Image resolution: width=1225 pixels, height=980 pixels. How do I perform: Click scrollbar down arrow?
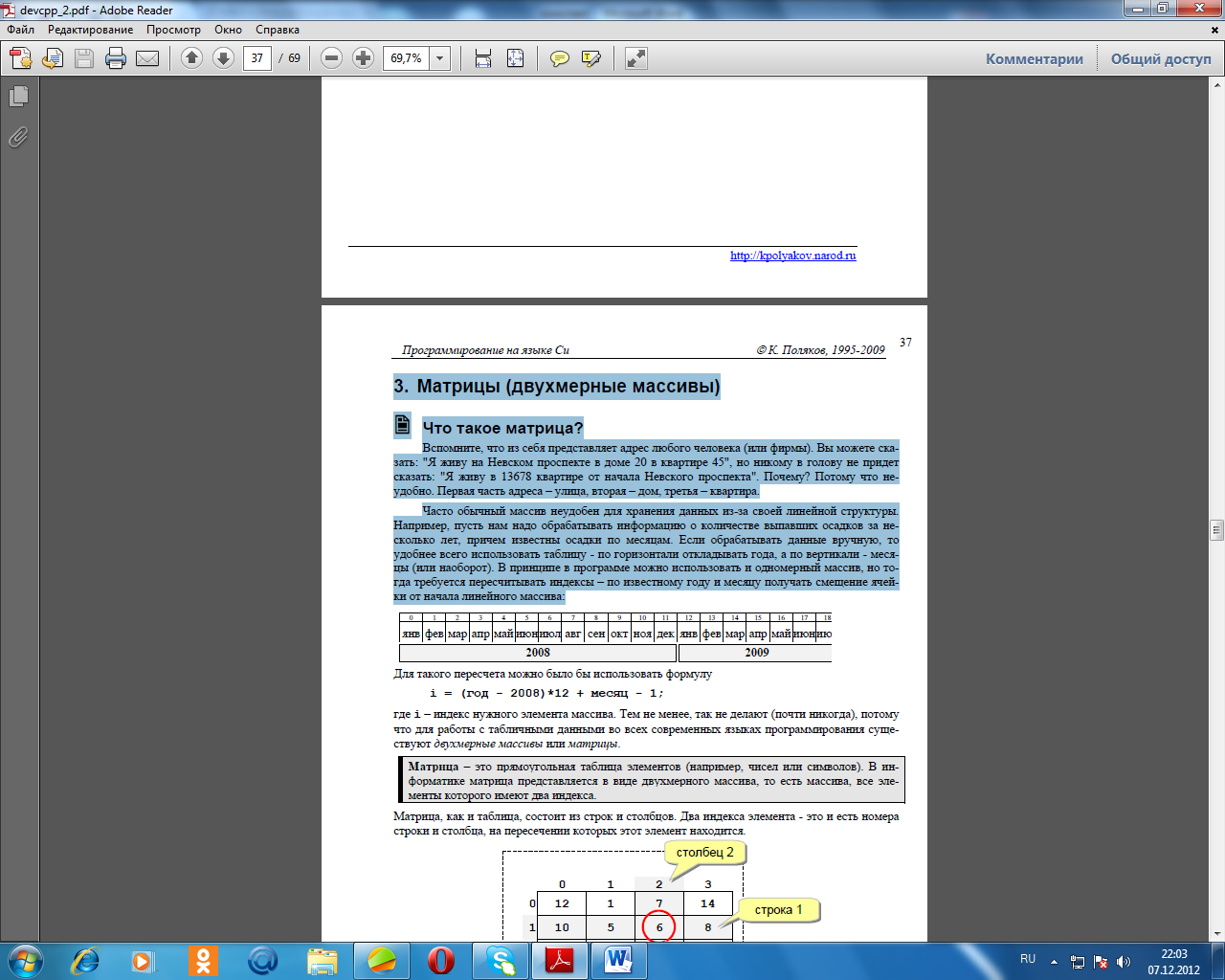click(x=1216, y=933)
